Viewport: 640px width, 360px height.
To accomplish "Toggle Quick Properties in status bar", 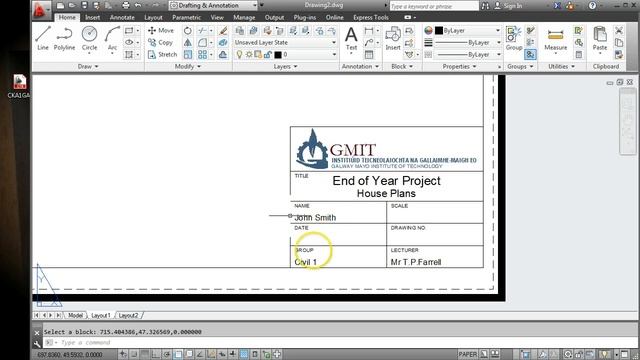I will (x=255, y=354).
